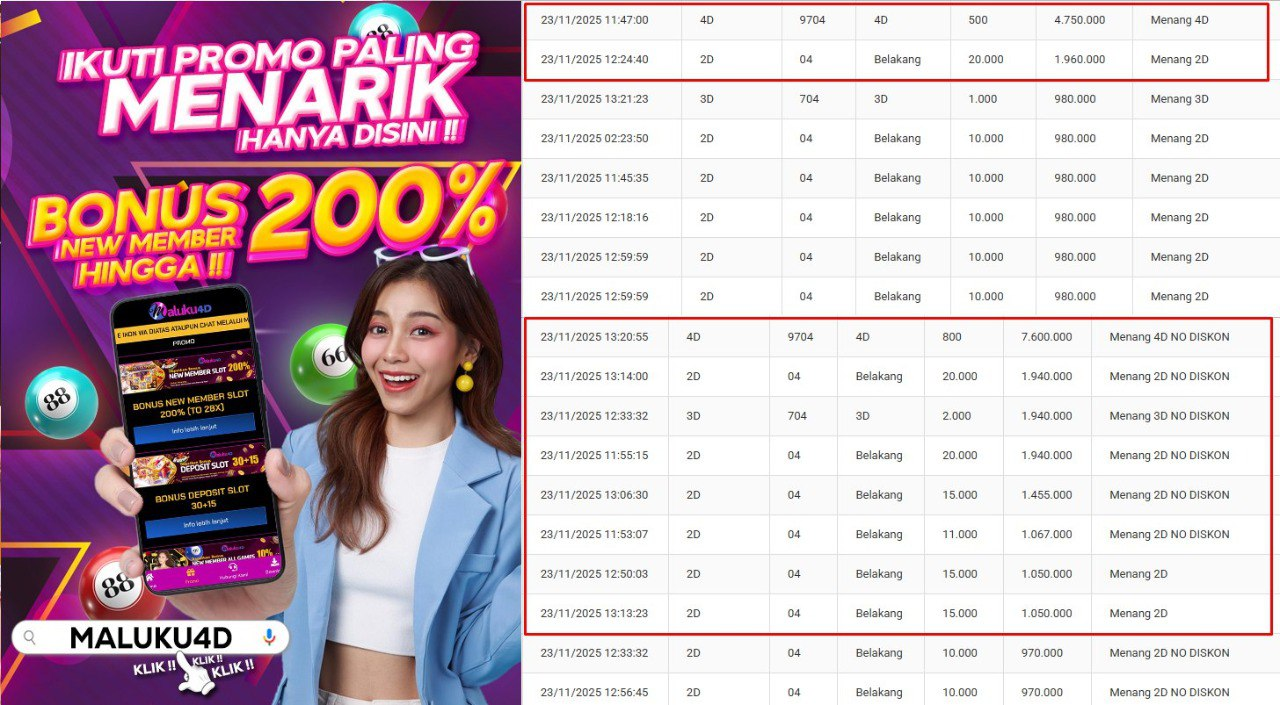
Task: Tap the Maluku4D logo on the phone screen
Action: [181, 306]
